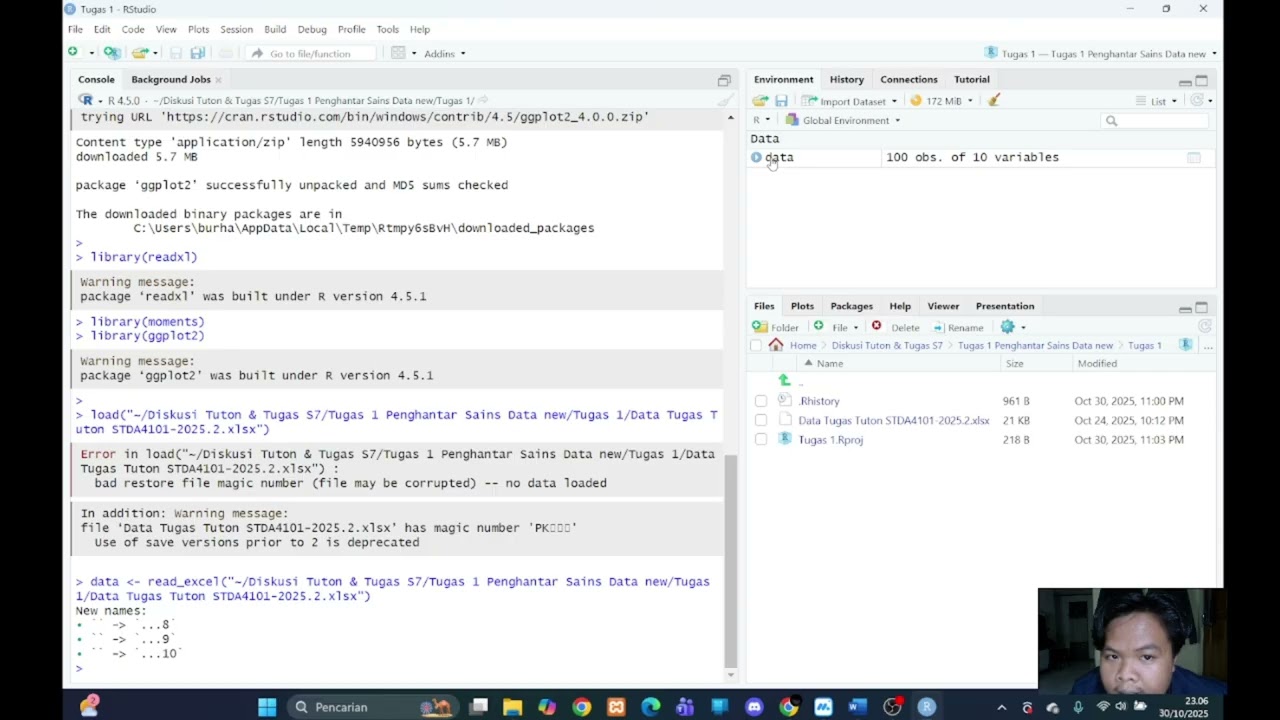Maximize the Console pane
The height and width of the screenshot is (720, 1280).
(x=724, y=80)
